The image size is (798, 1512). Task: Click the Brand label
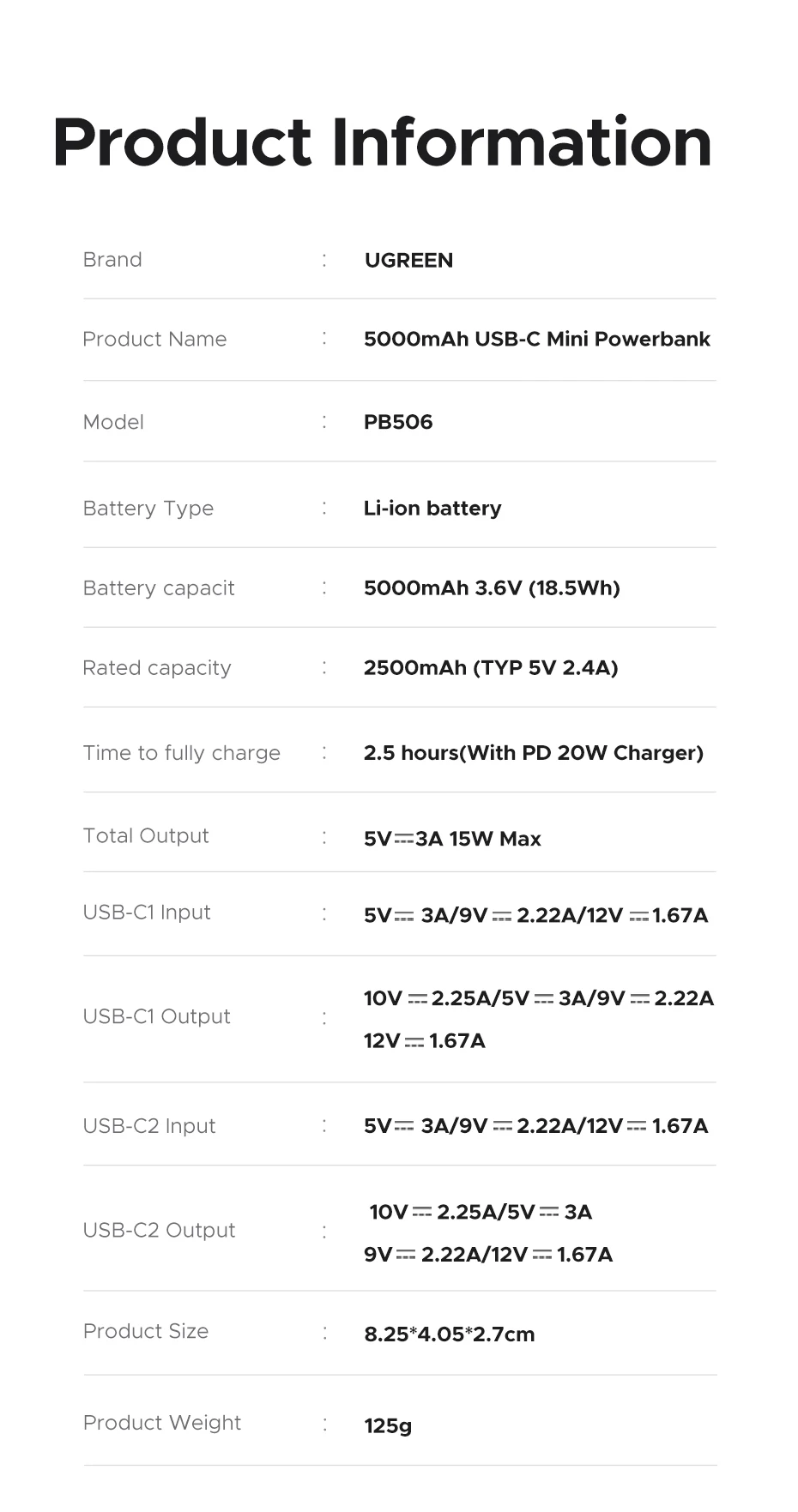(112, 260)
